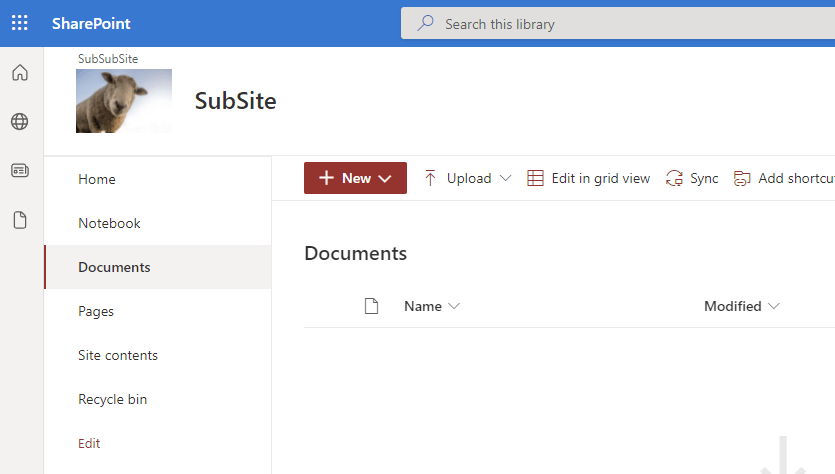Expand the New button dropdown

click(384, 178)
